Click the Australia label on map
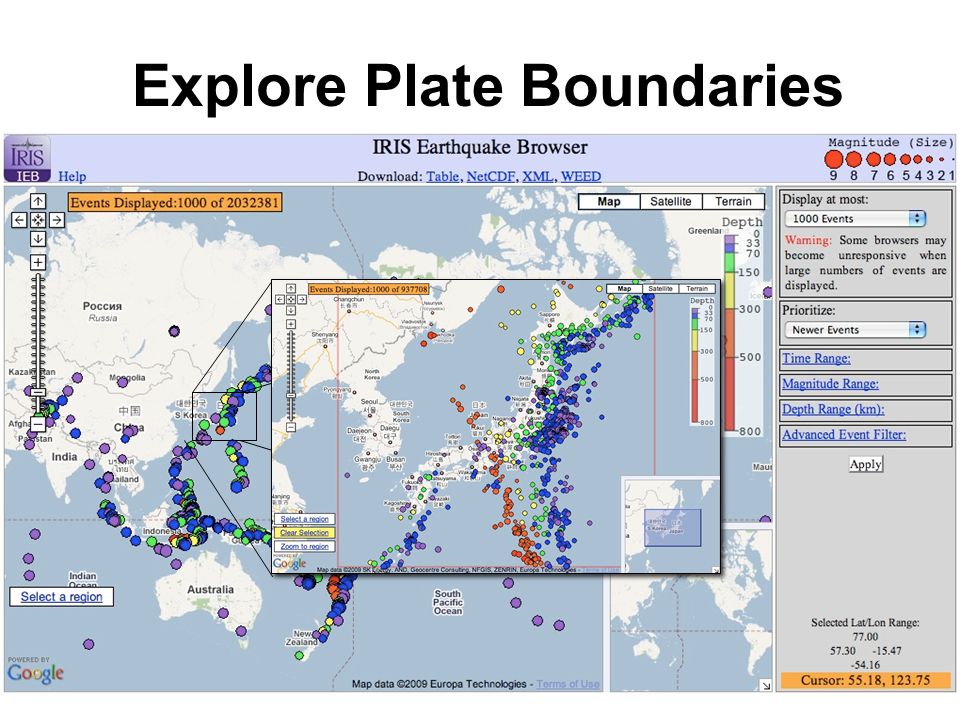960x720 pixels. [x=210, y=590]
